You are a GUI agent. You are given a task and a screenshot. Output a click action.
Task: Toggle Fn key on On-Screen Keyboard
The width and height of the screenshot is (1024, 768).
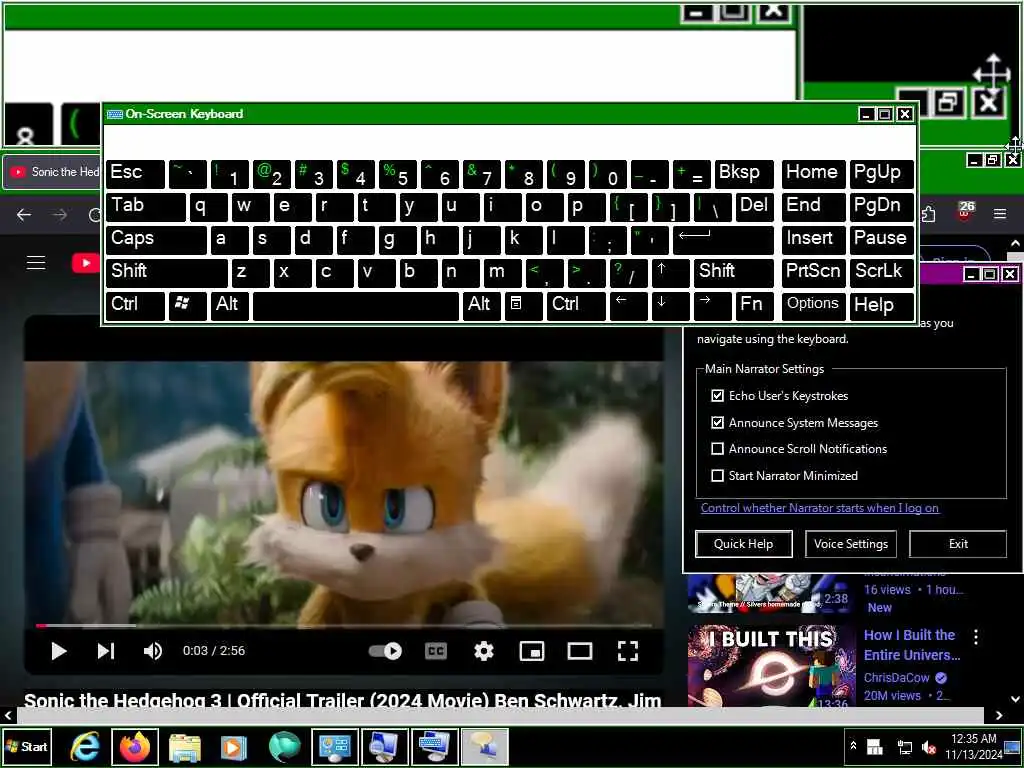coord(754,305)
